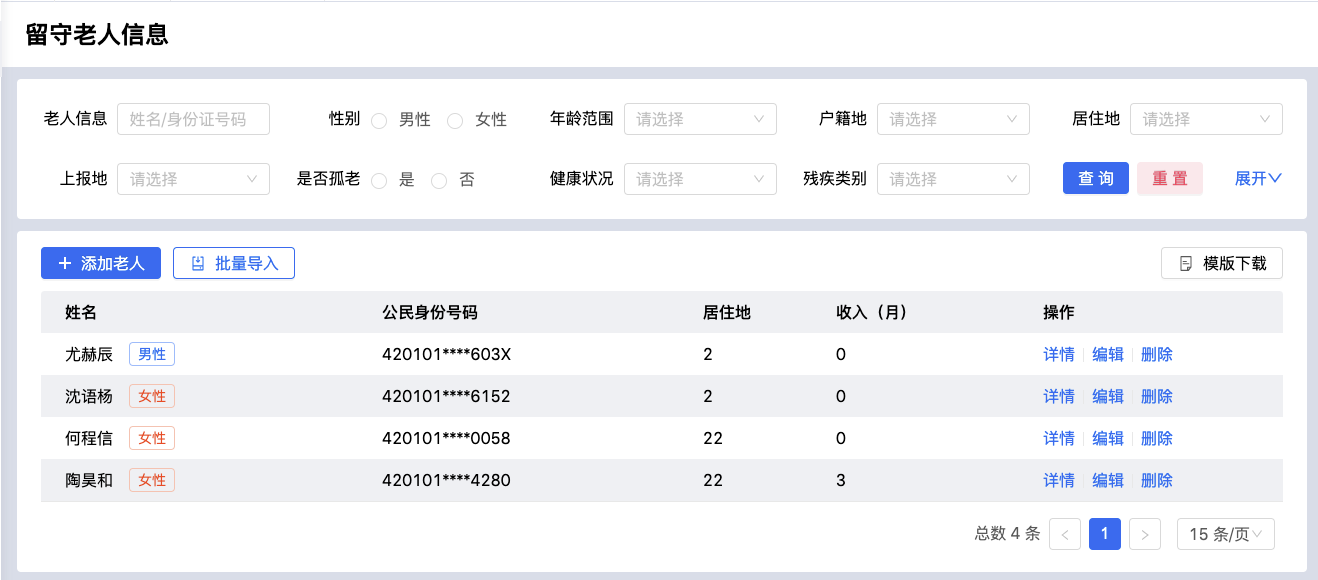Image resolution: width=1318 pixels, height=580 pixels.
Task: Go to previous page arrow
Action: pyautogui.click(x=1065, y=534)
